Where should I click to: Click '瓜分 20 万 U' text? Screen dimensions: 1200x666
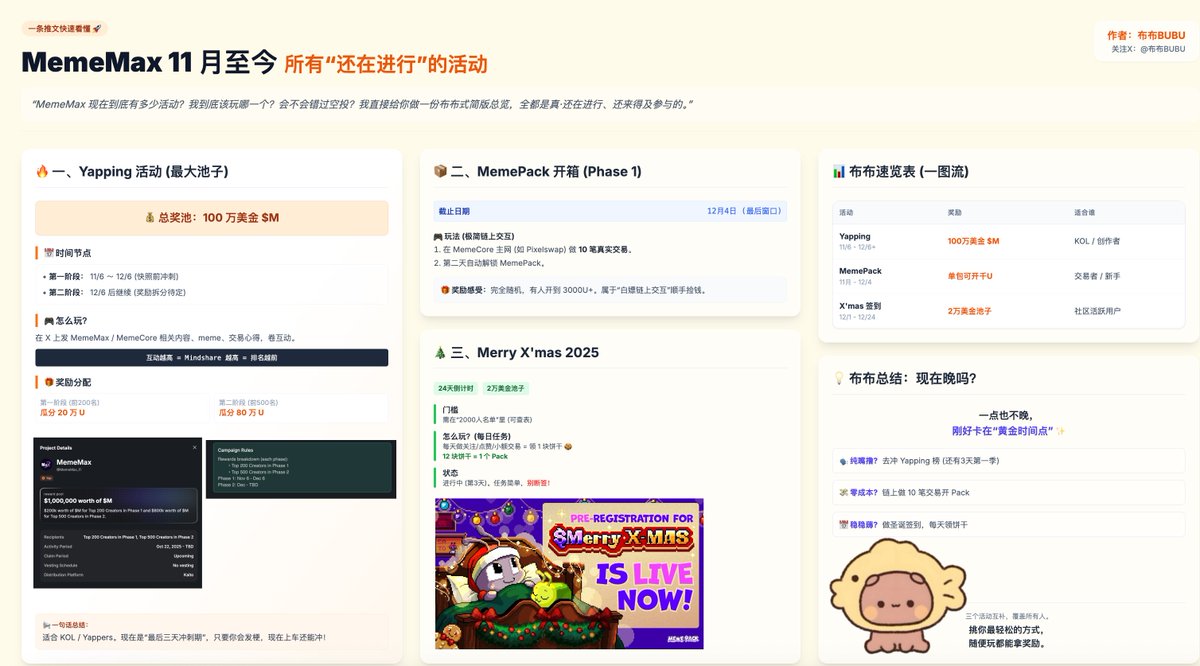[x=62, y=412]
